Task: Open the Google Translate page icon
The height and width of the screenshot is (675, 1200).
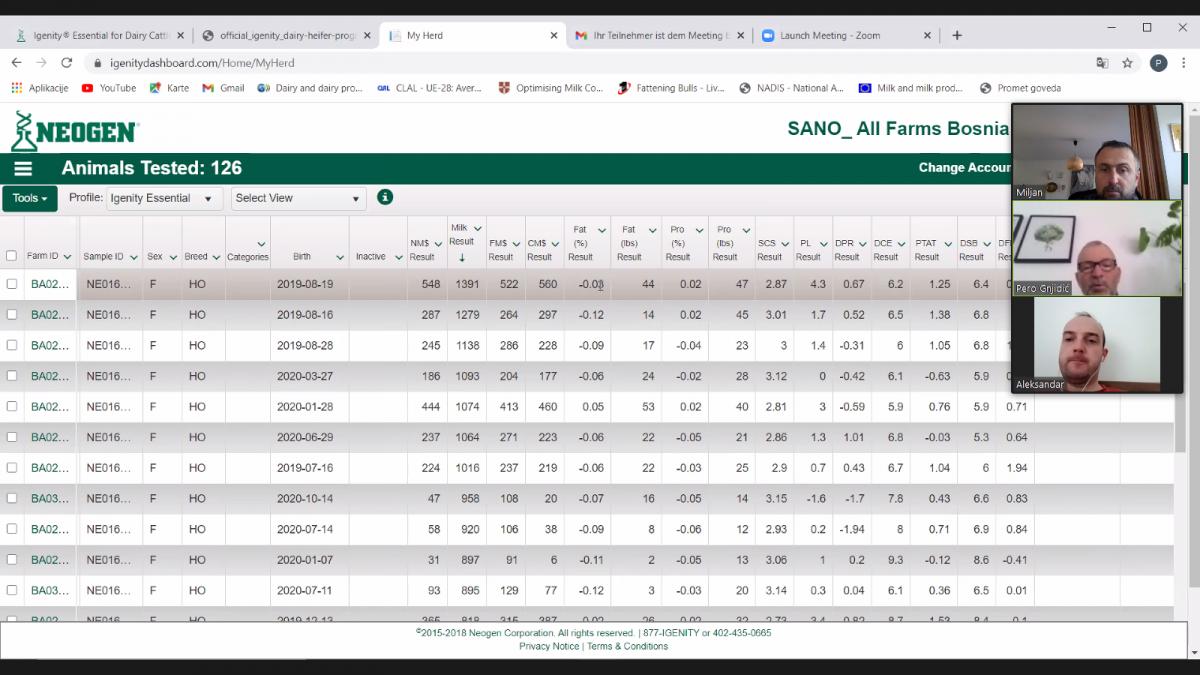Action: pyautogui.click(x=1102, y=62)
